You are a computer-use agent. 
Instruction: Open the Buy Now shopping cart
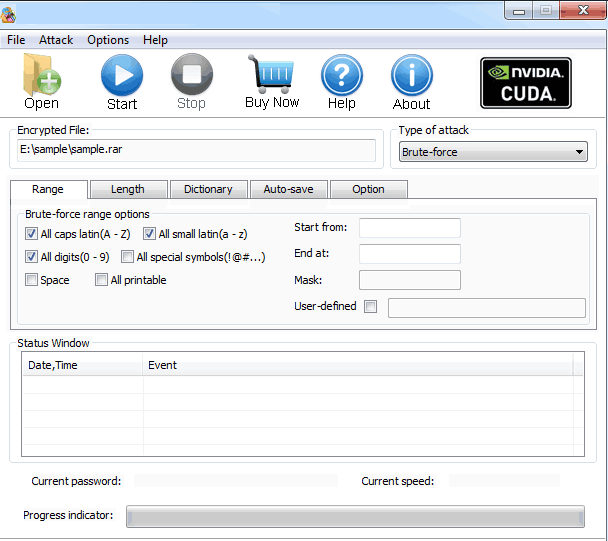coord(272,74)
